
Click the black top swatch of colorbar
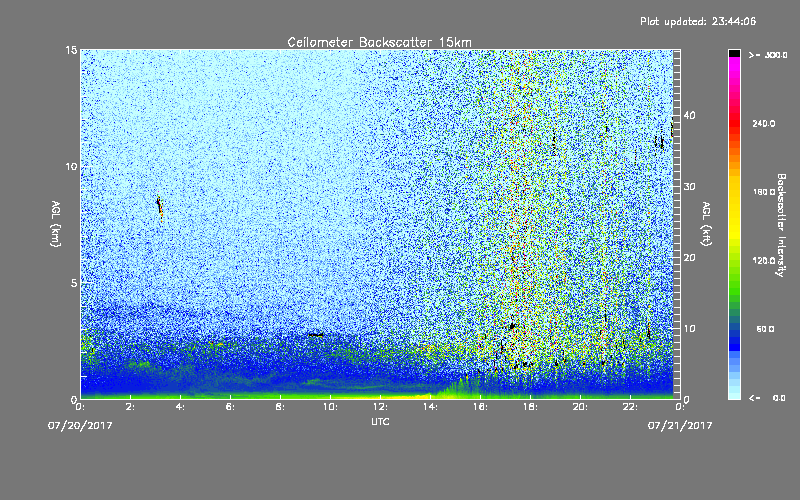734,53
